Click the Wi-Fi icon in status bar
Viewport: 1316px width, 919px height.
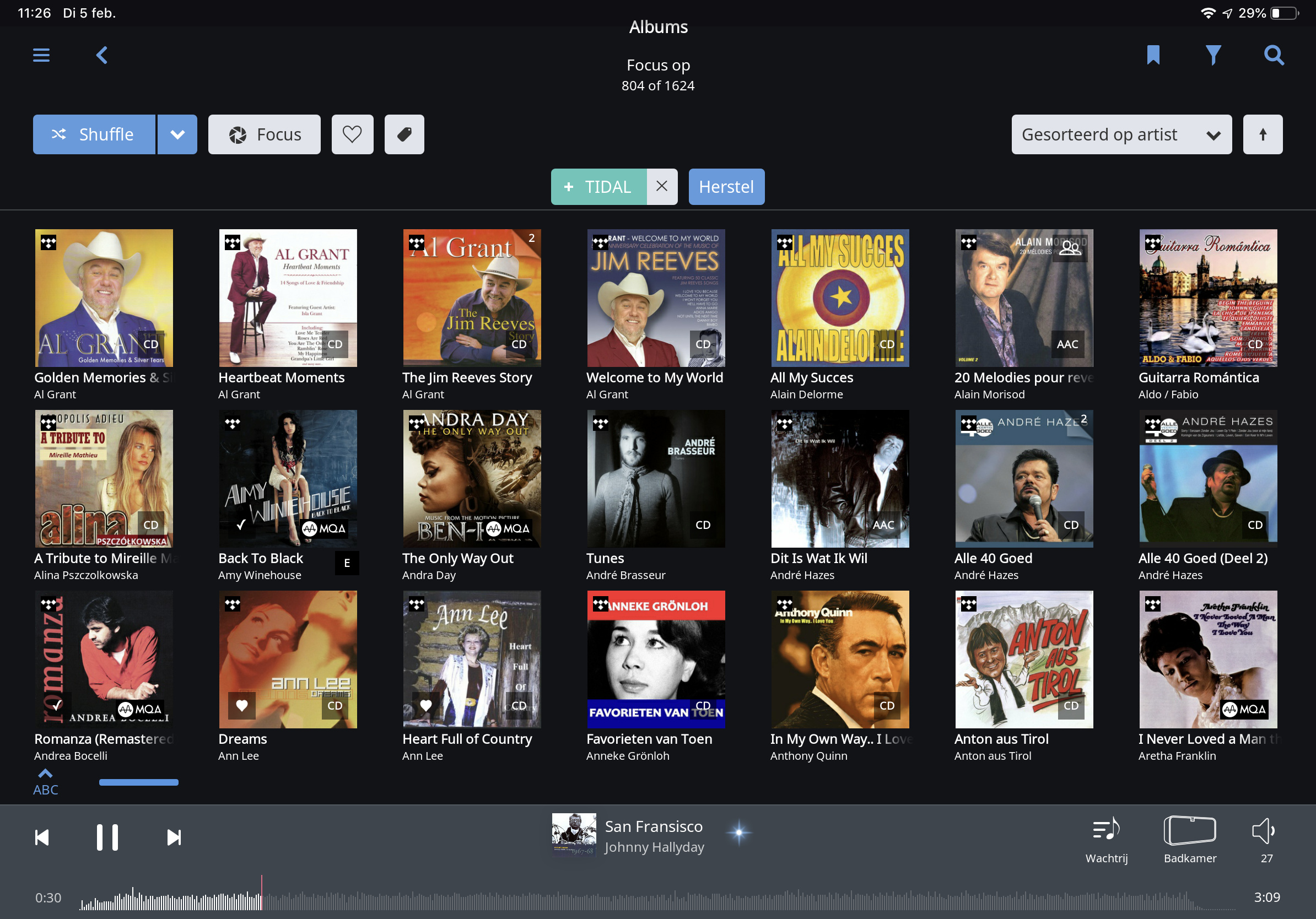tap(1207, 13)
